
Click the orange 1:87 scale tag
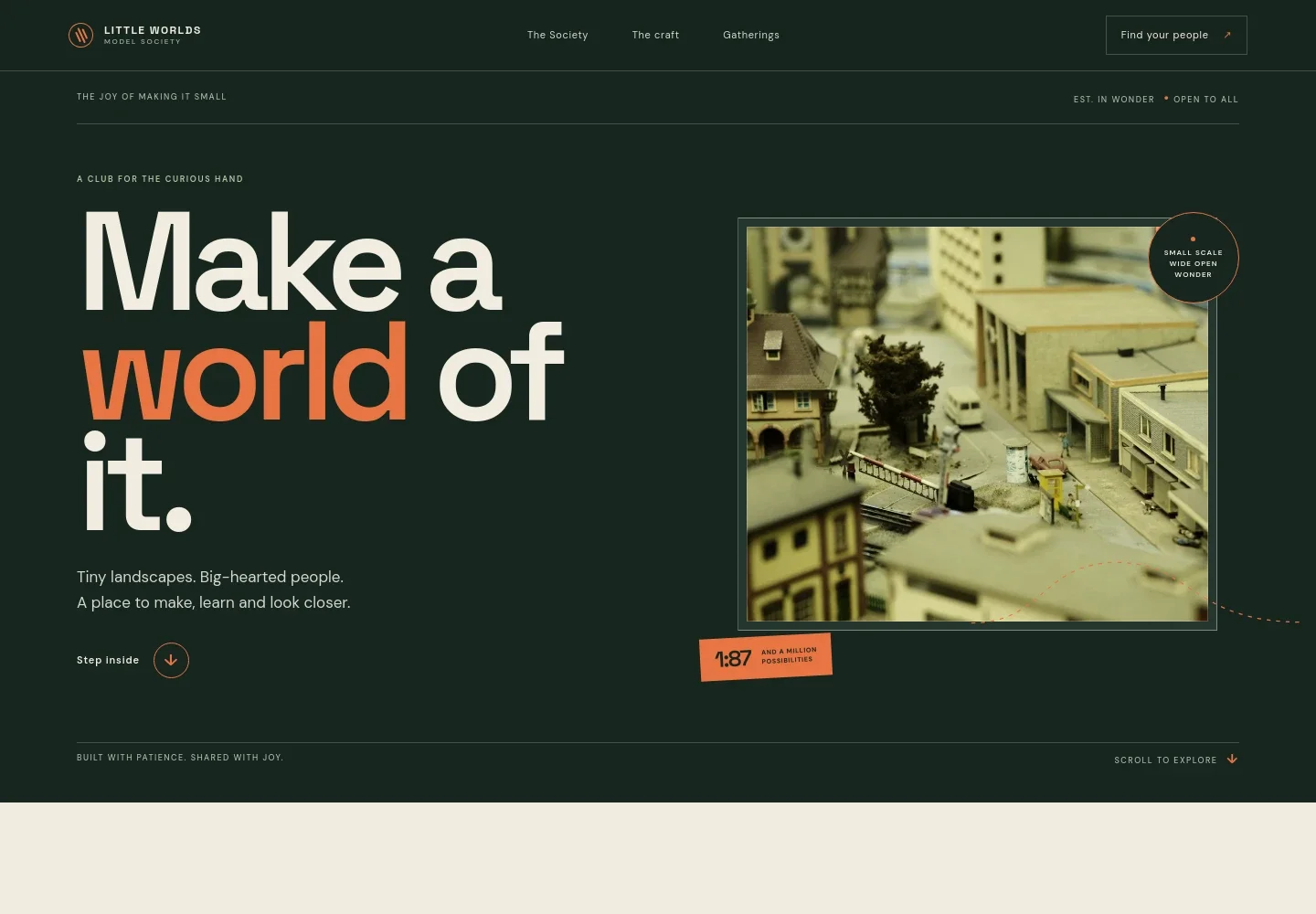click(766, 657)
